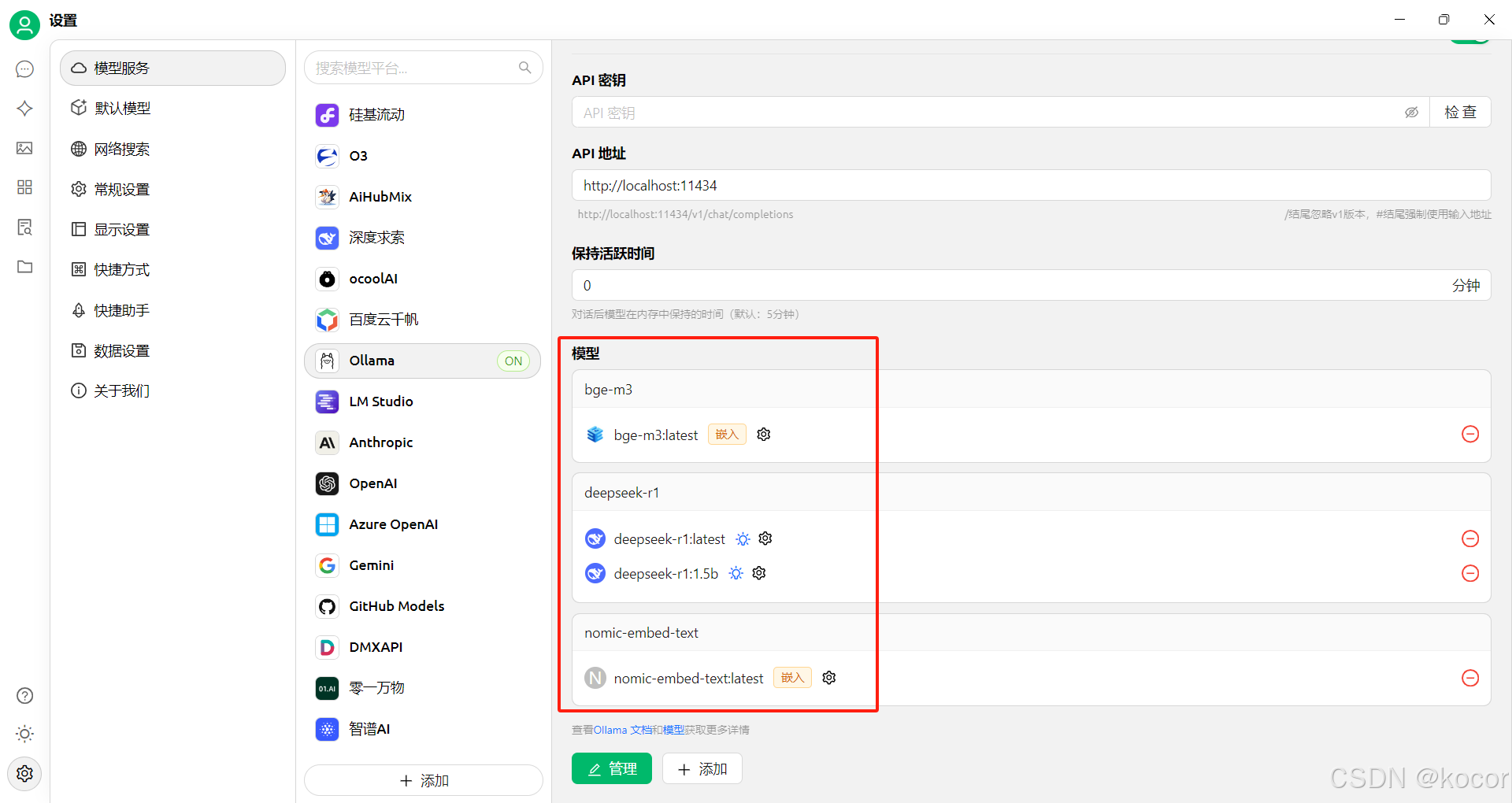Open the image painting sidebar icon
The width and height of the screenshot is (1512, 803).
24,148
